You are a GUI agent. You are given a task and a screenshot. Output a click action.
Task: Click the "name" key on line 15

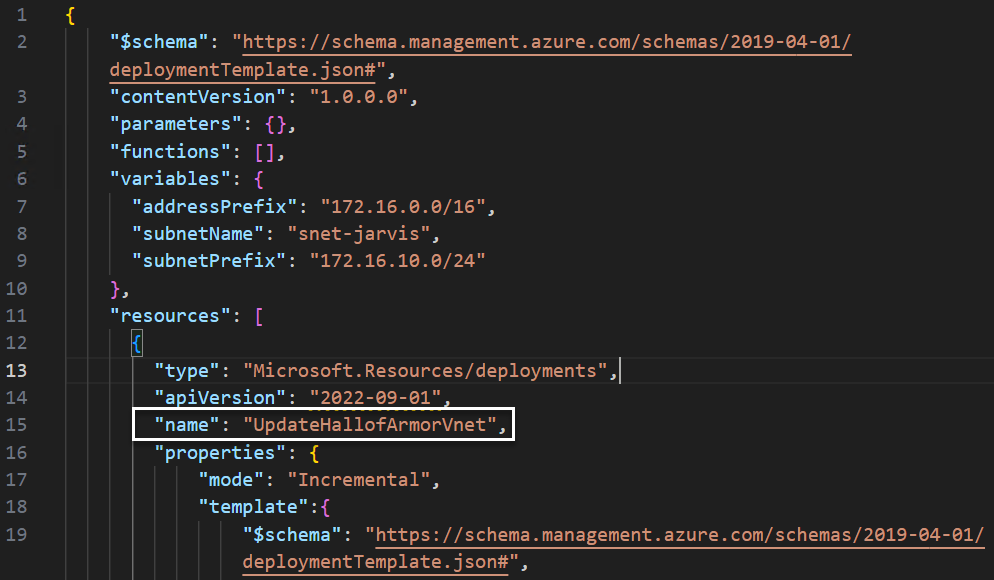[187, 425]
